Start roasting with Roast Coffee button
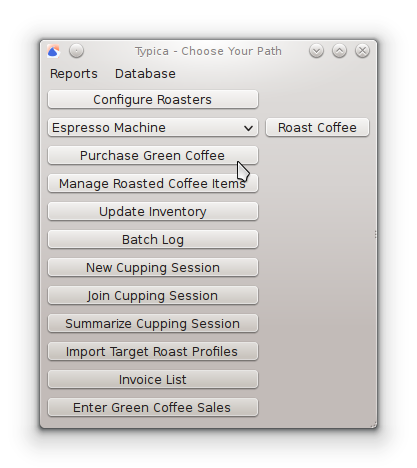The image size is (417, 468). [317, 128]
